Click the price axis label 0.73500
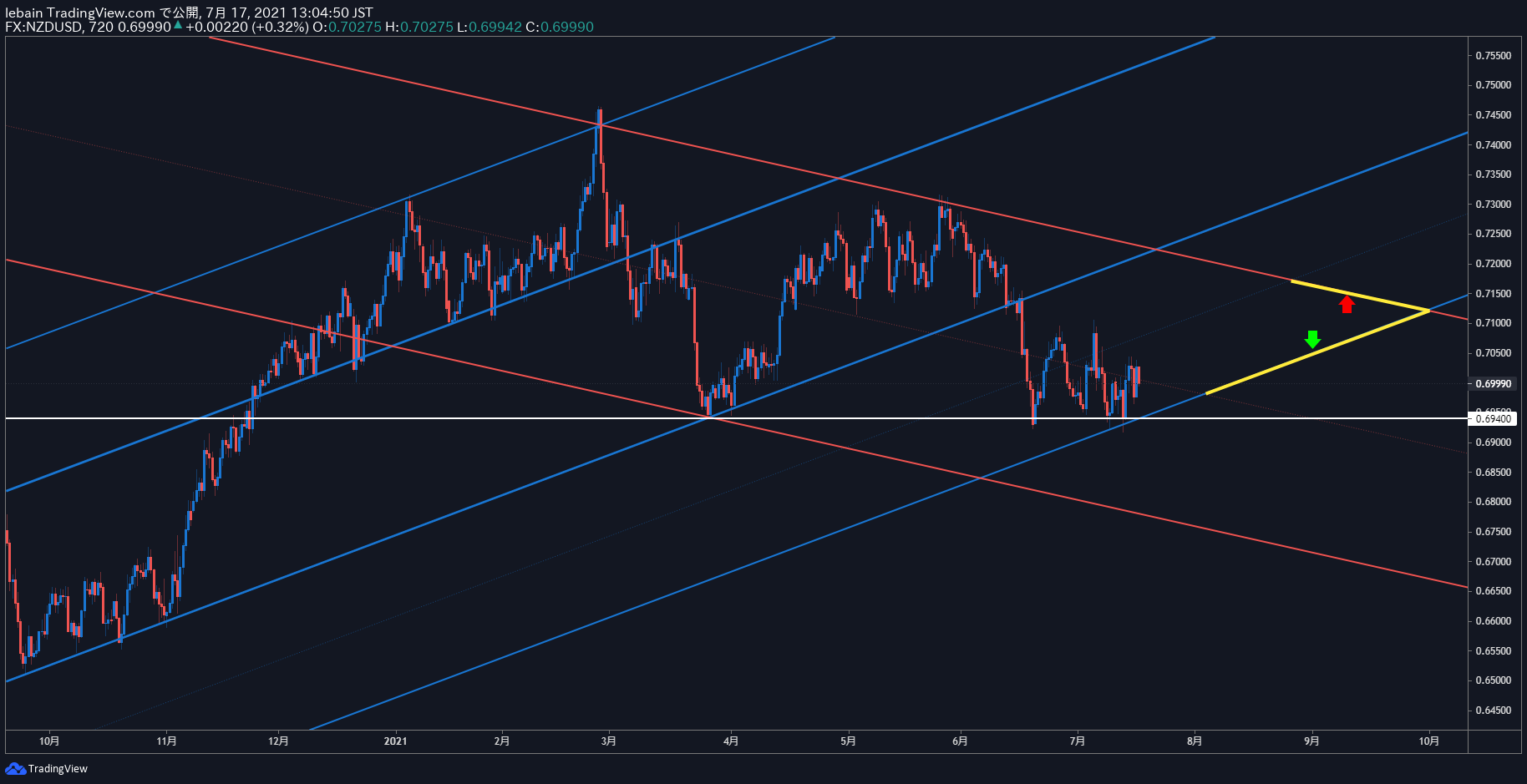Screen dimensions: 1527x784 pos(1494,175)
